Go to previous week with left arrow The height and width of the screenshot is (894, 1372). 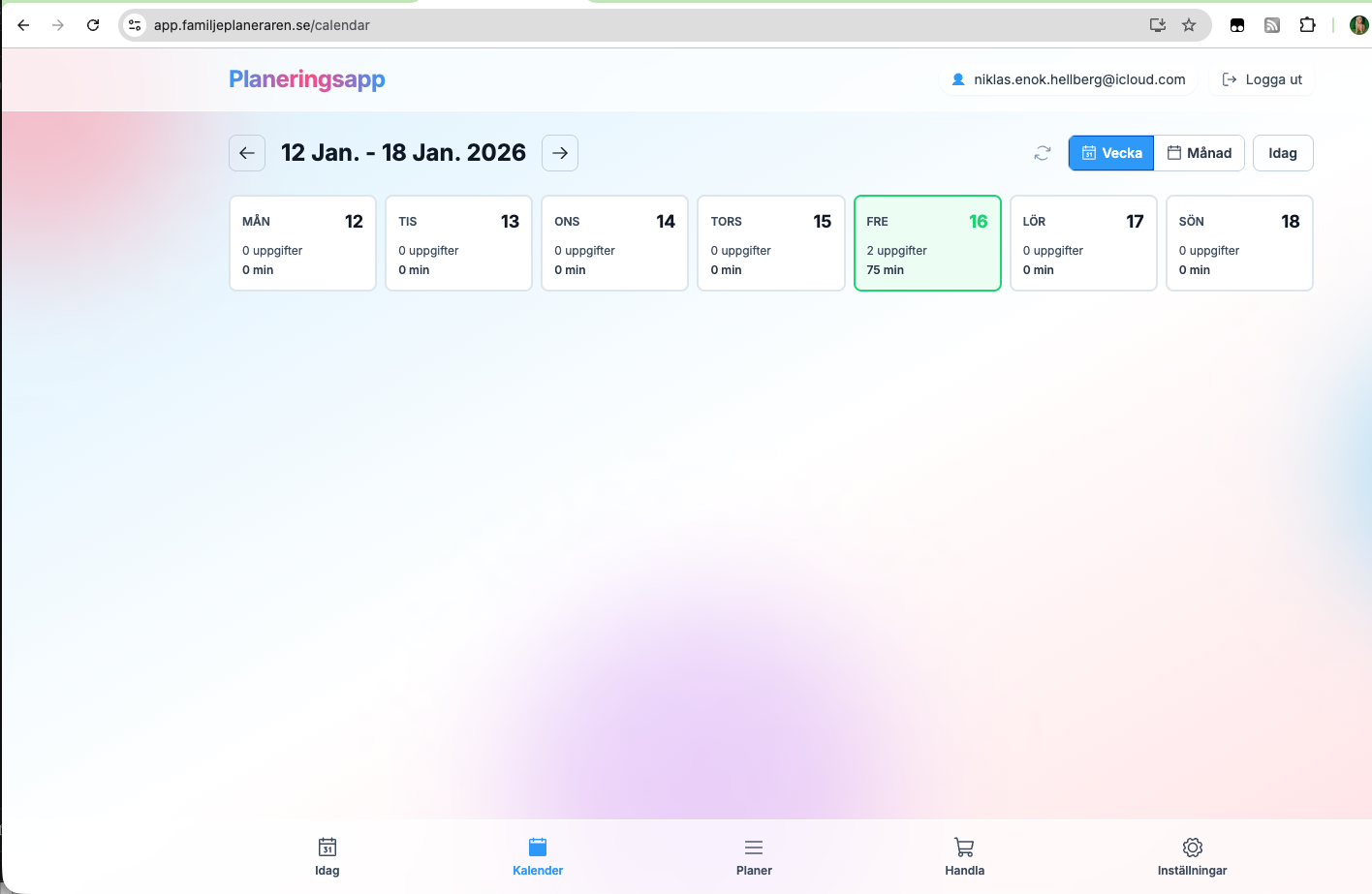pos(247,153)
